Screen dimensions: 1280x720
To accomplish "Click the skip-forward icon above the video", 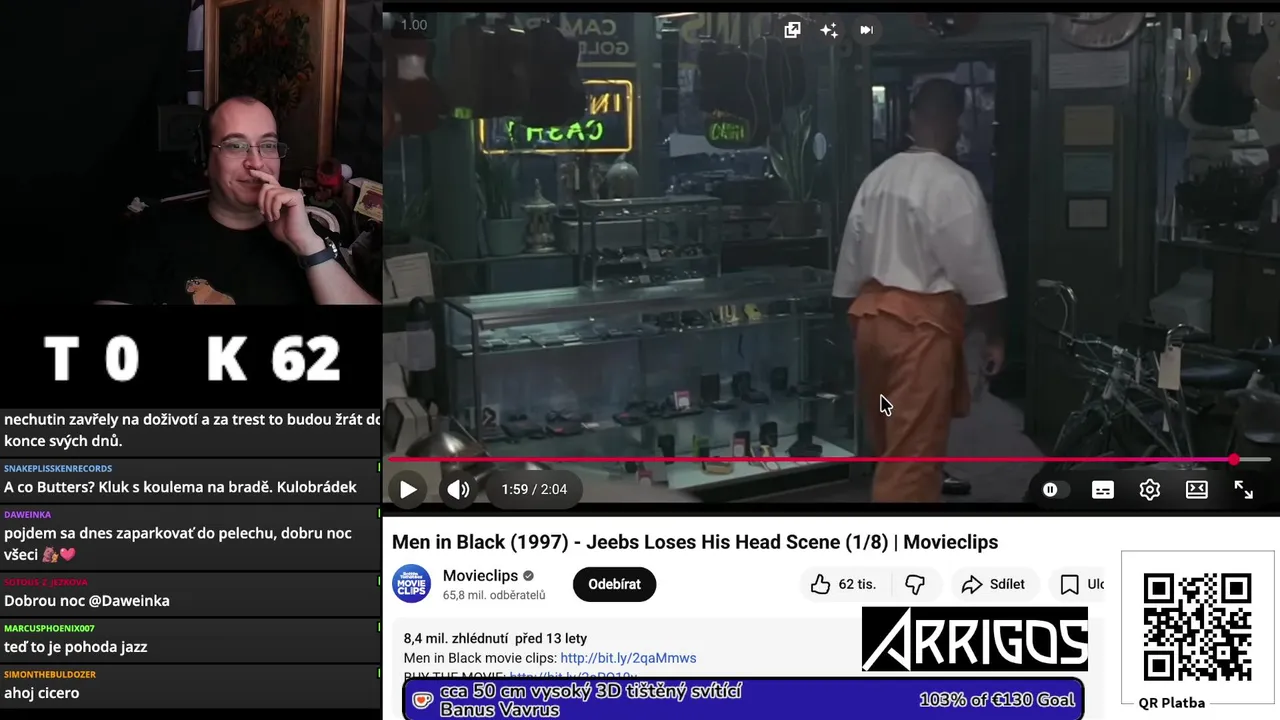I will 867,30.
